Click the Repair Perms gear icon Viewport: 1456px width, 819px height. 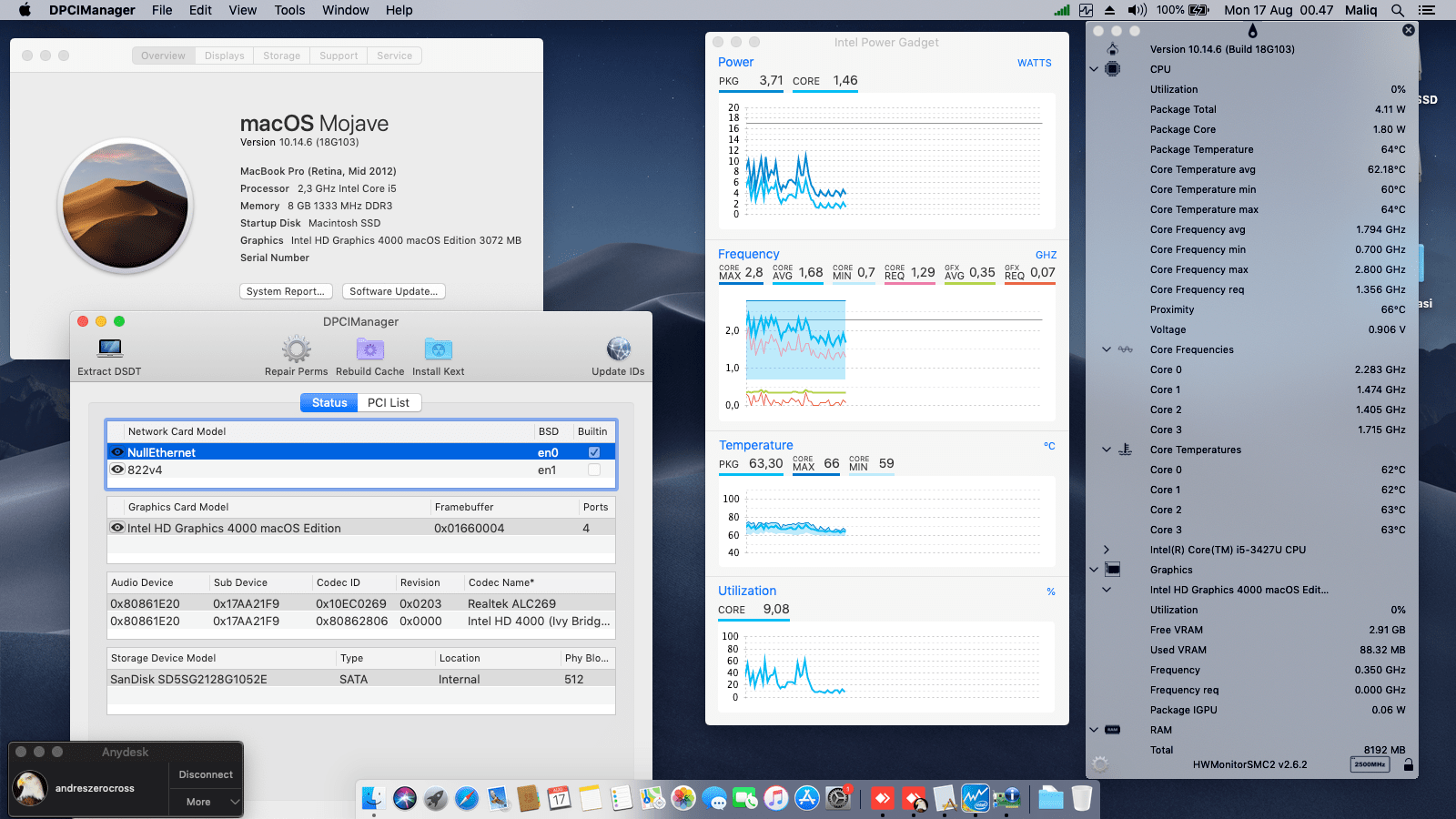(x=295, y=348)
